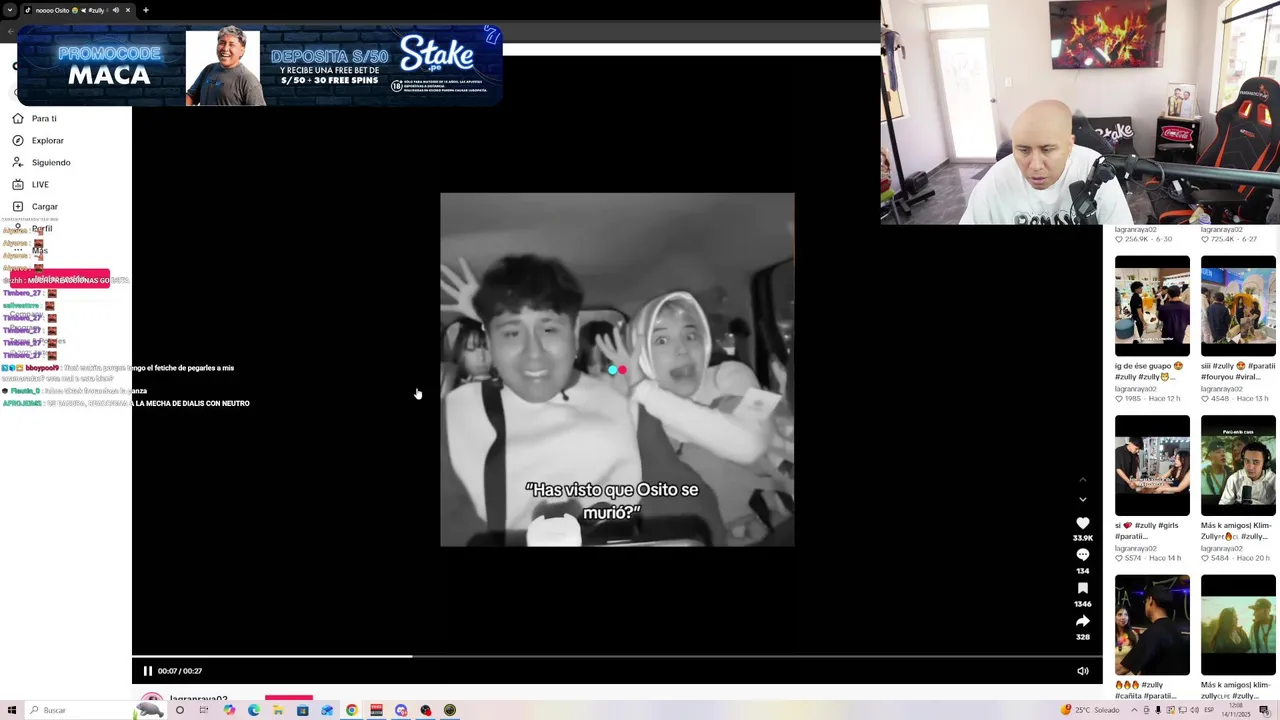Viewport: 1280px width, 720px height.
Task: Select Cargar in the sidebar
Action: pyautogui.click(x=45, y=206)
